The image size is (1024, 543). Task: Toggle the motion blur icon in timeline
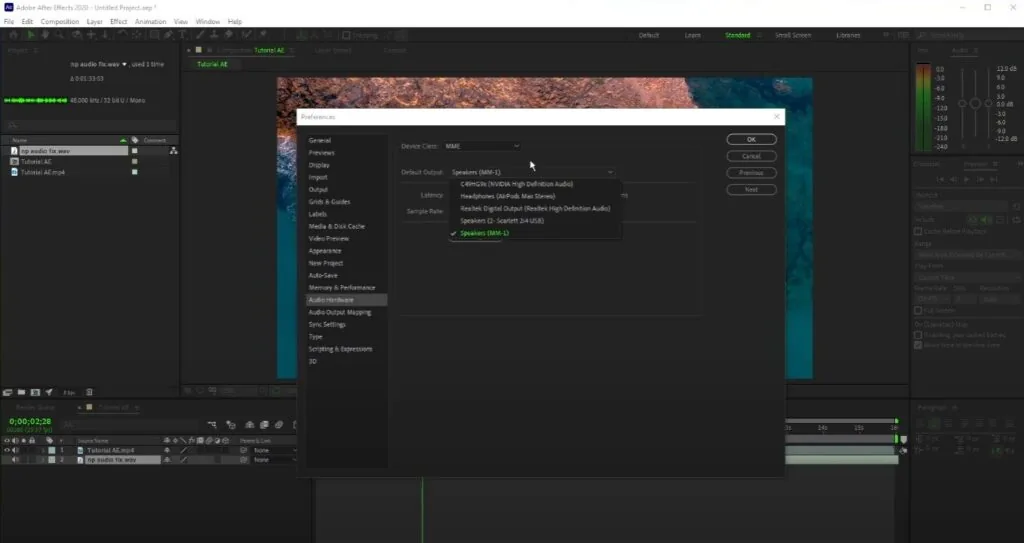279,425
